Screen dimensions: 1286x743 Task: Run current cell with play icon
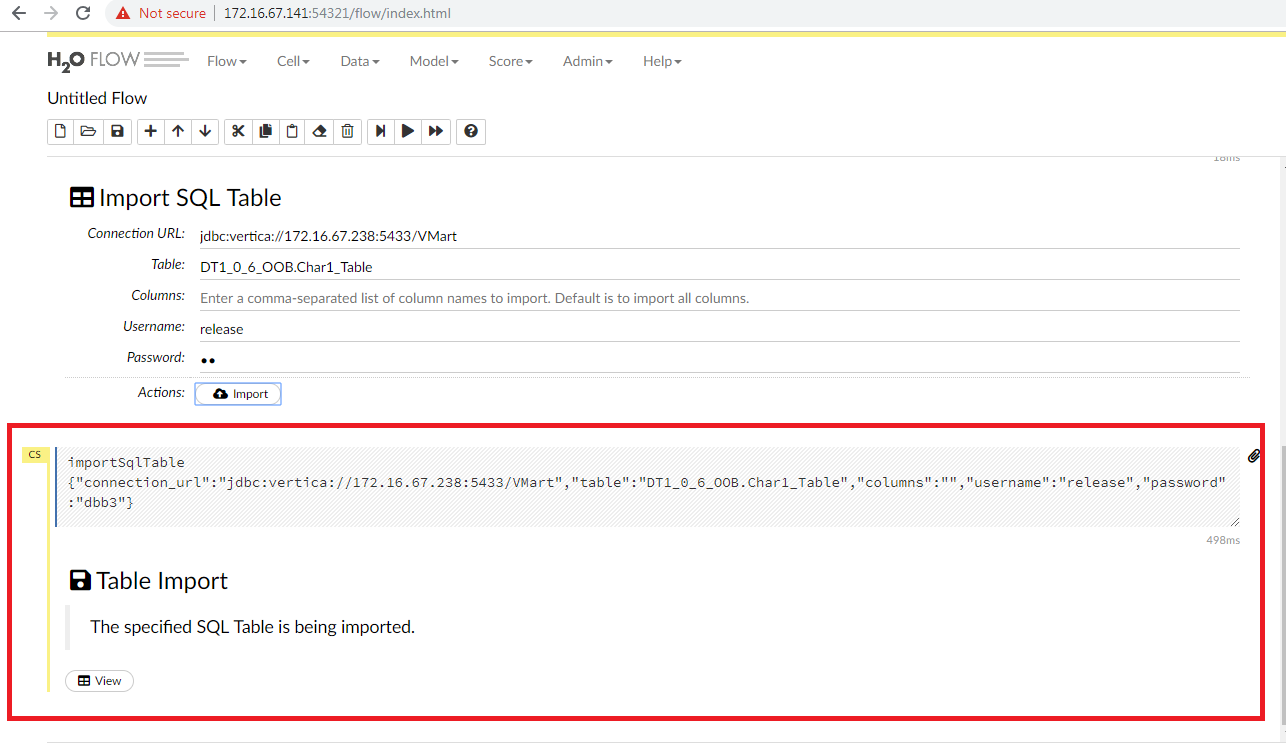point(408,131)
